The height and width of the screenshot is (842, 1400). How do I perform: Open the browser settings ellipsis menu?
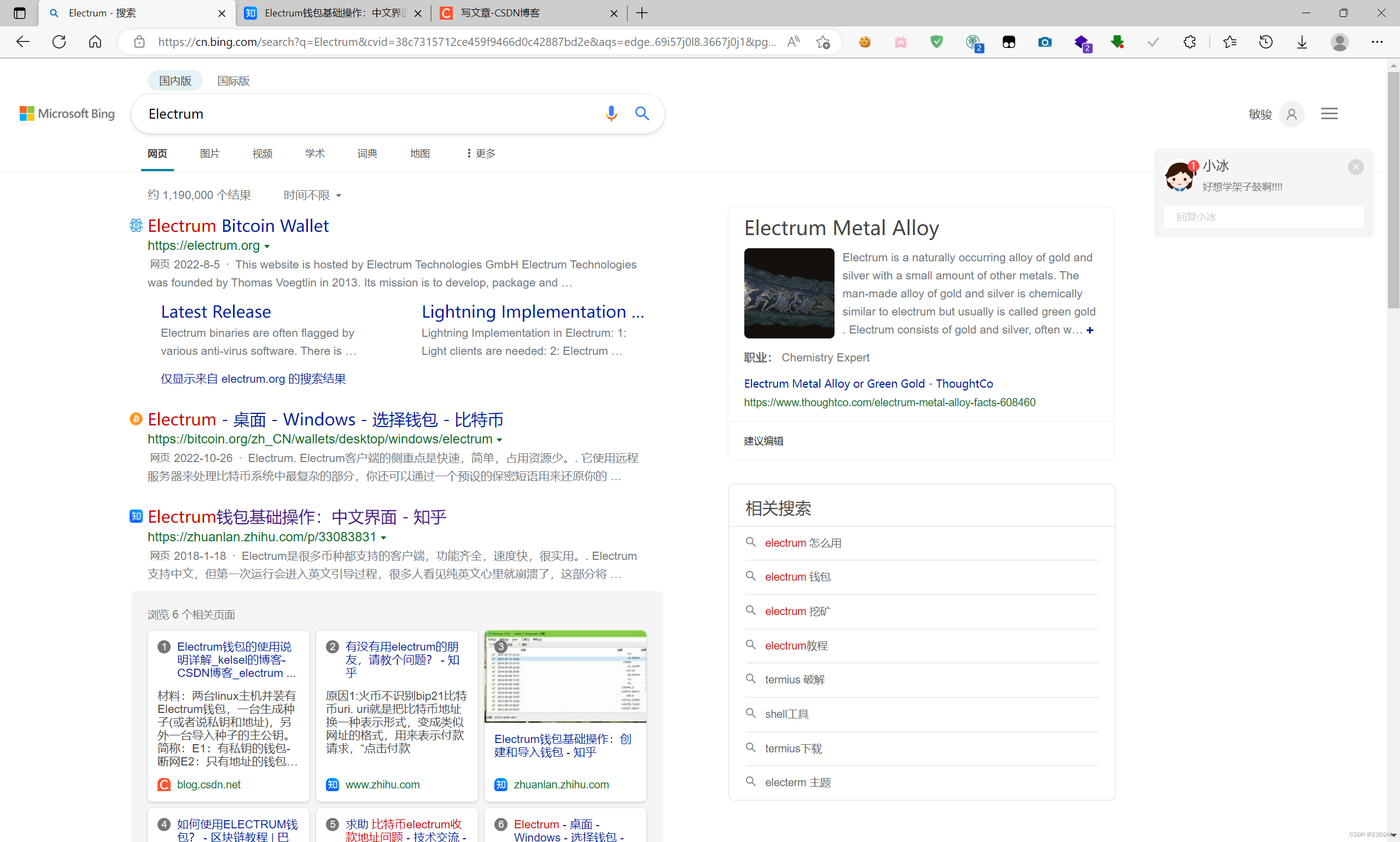1376,42
